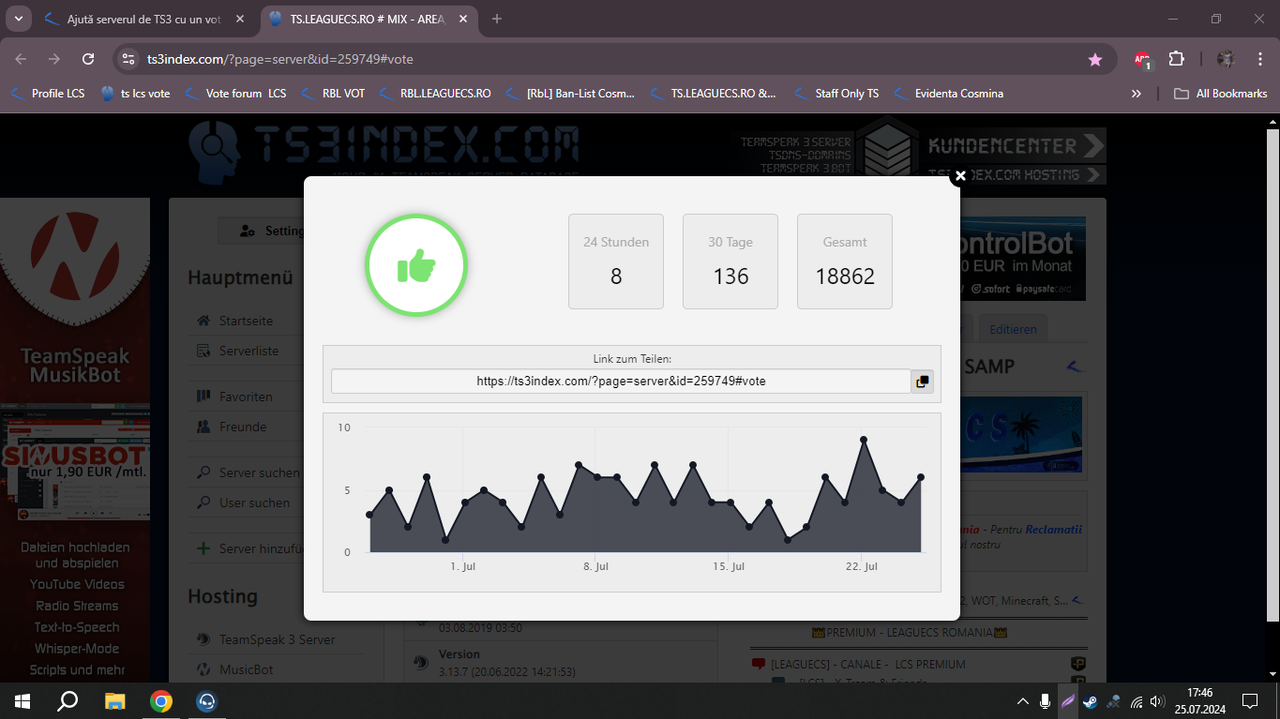Copy the share link with the copy icon

click(922, 381)
